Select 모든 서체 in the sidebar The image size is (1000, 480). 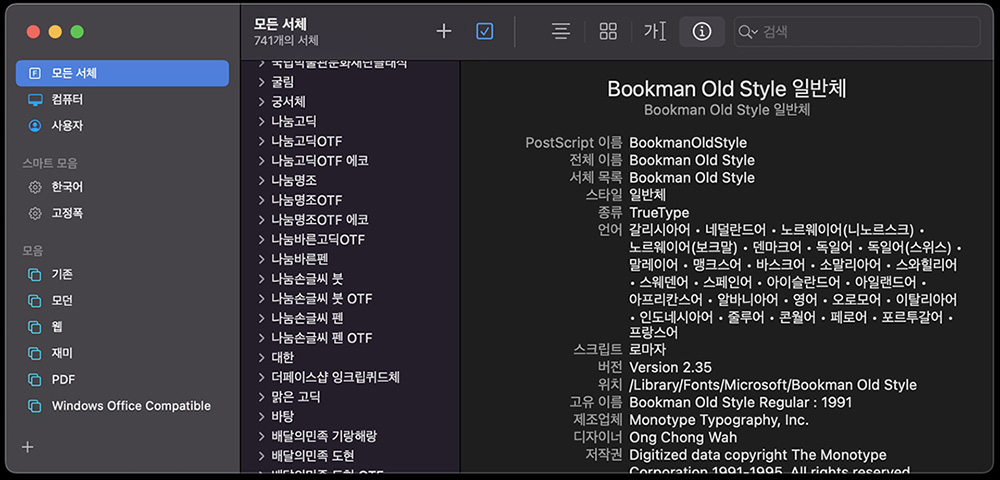coord(122,73)
